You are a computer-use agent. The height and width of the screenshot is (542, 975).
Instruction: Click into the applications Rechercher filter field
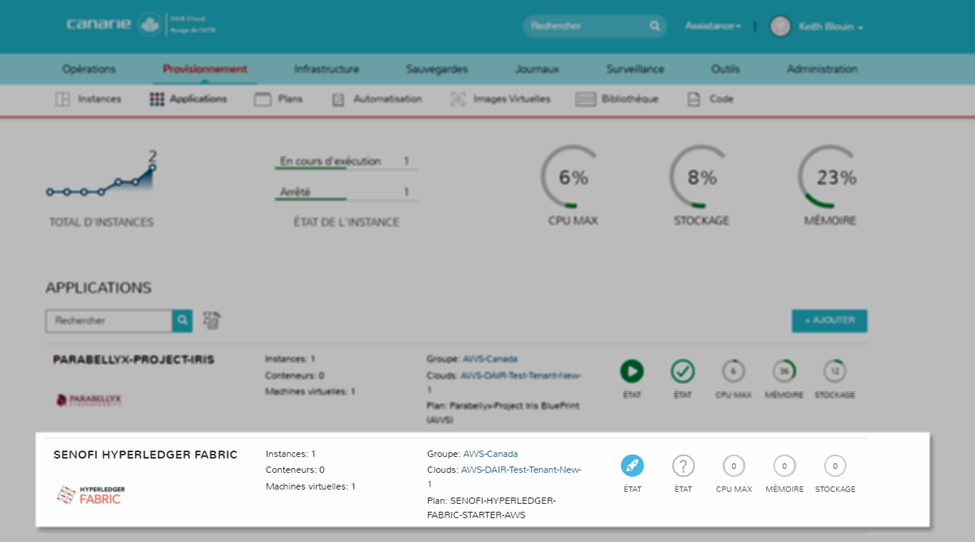pyautogui.click(x=108, y=321)
